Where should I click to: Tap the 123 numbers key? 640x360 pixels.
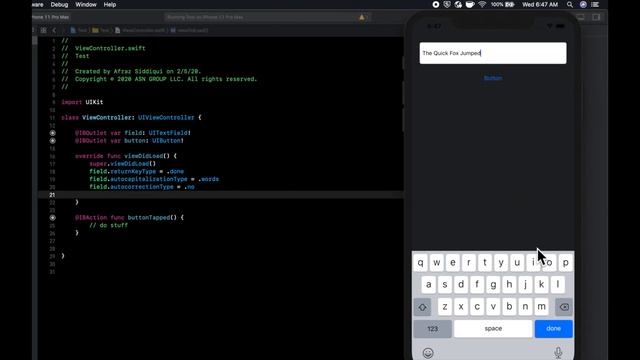pyautogui.click(x=433, y=329)
